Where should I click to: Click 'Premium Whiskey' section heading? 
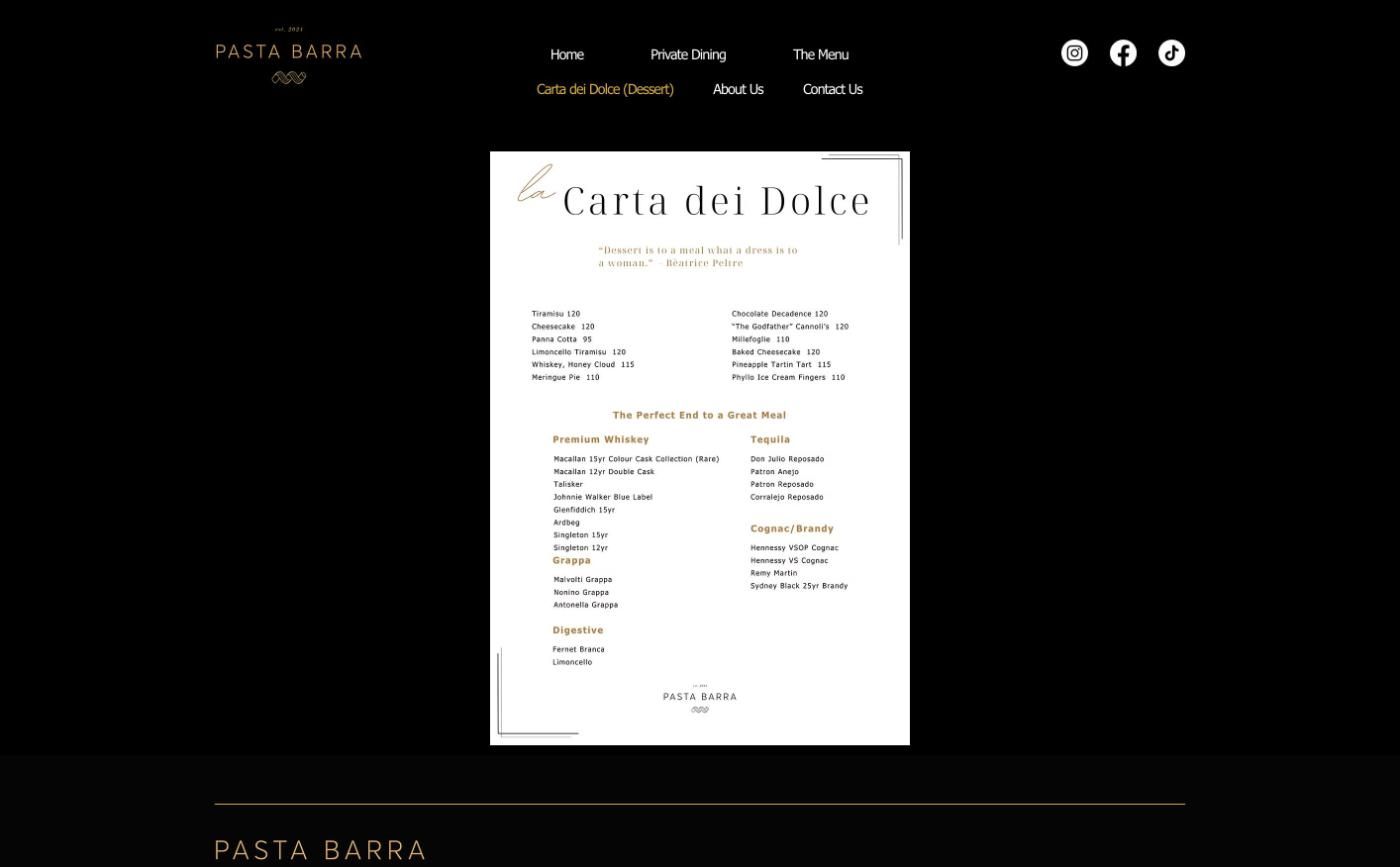point(600,439)
